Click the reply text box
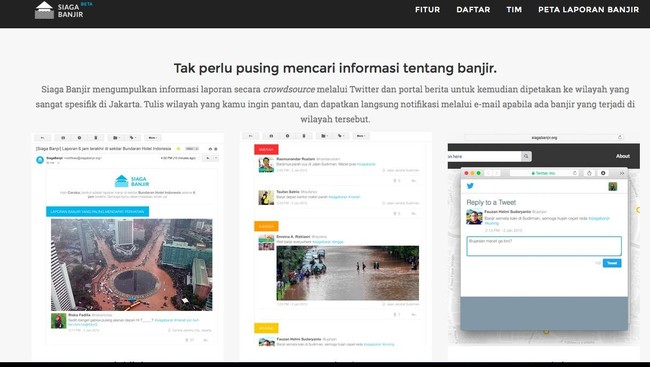The height and width of the screenshot is (367, 650). [x=544, y=246]
